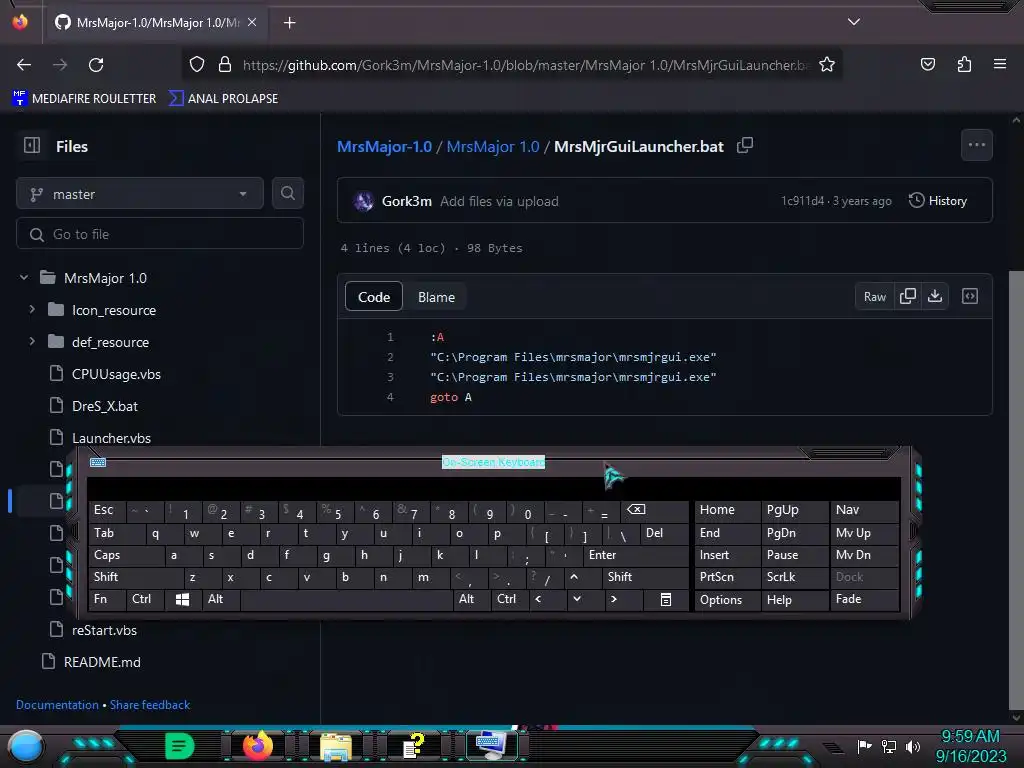Click the Windows key on On-Screen Keyboard
Viewport: 1024px width, 768px height.
[182, 599]
